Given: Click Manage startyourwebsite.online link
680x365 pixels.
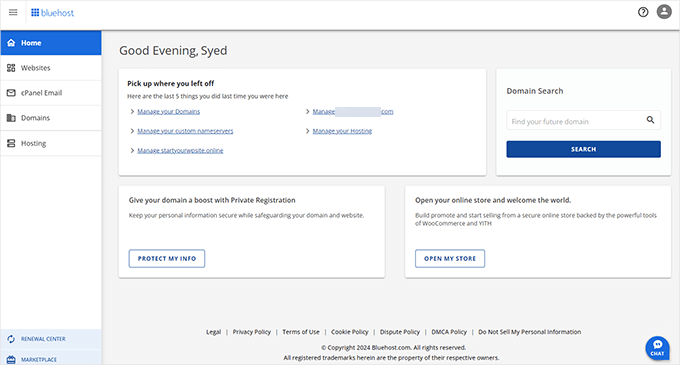Looking at the screenshot, I should [x=180, y=150].
